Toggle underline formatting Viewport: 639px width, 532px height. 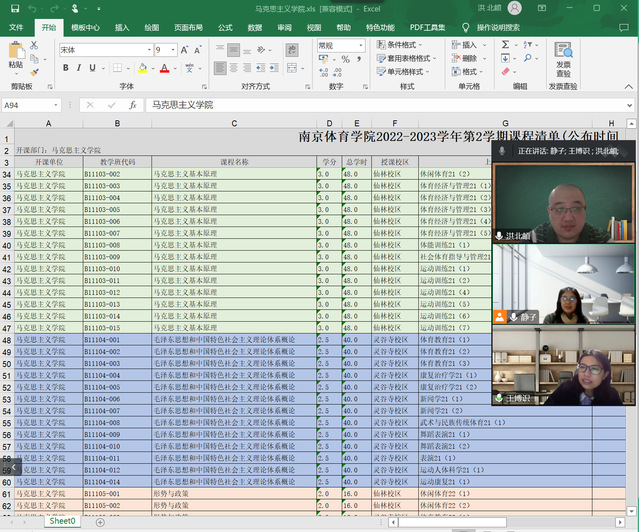tap(93, 68)
